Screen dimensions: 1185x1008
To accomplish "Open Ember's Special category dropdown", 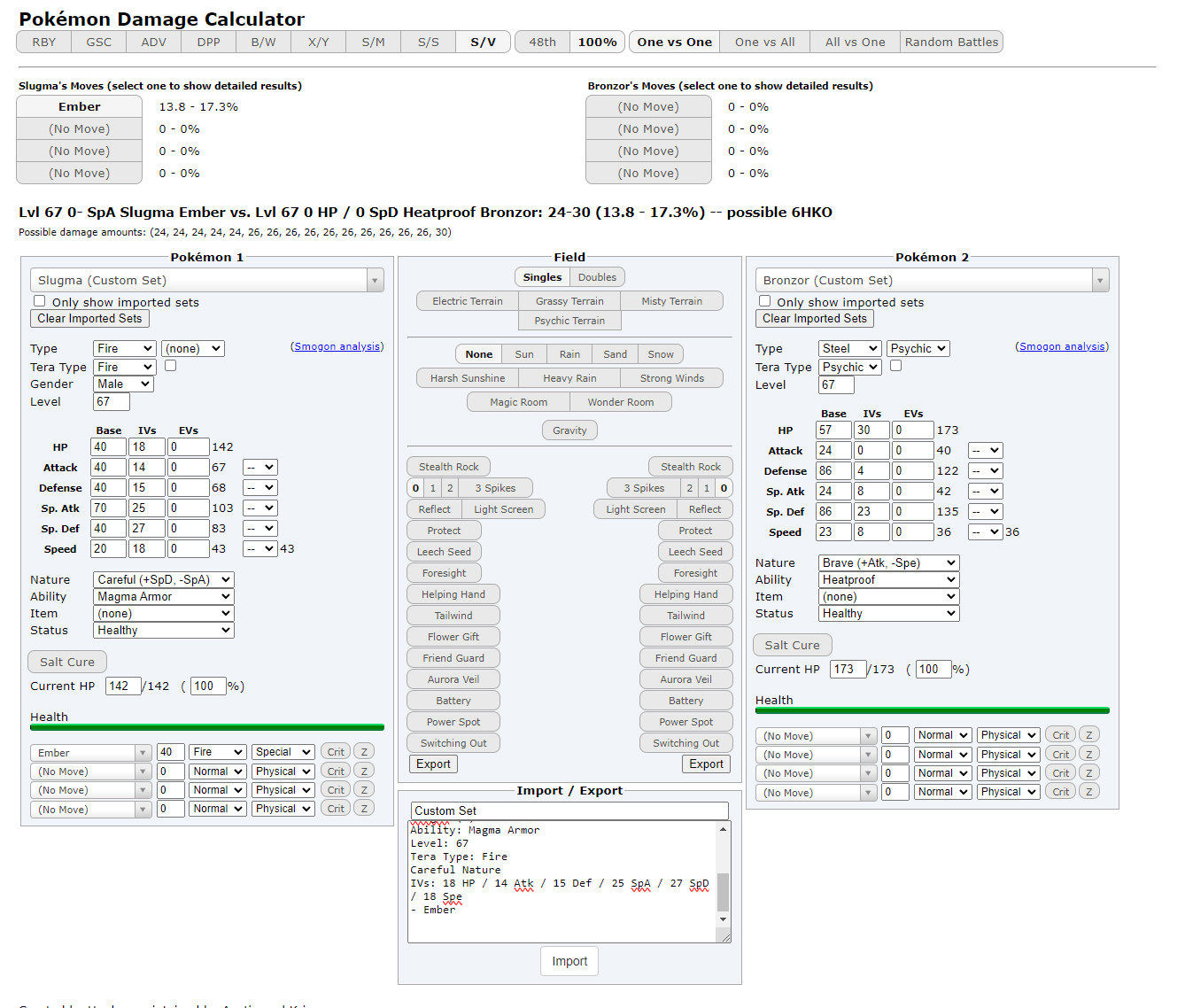I will tap(283, 752).
